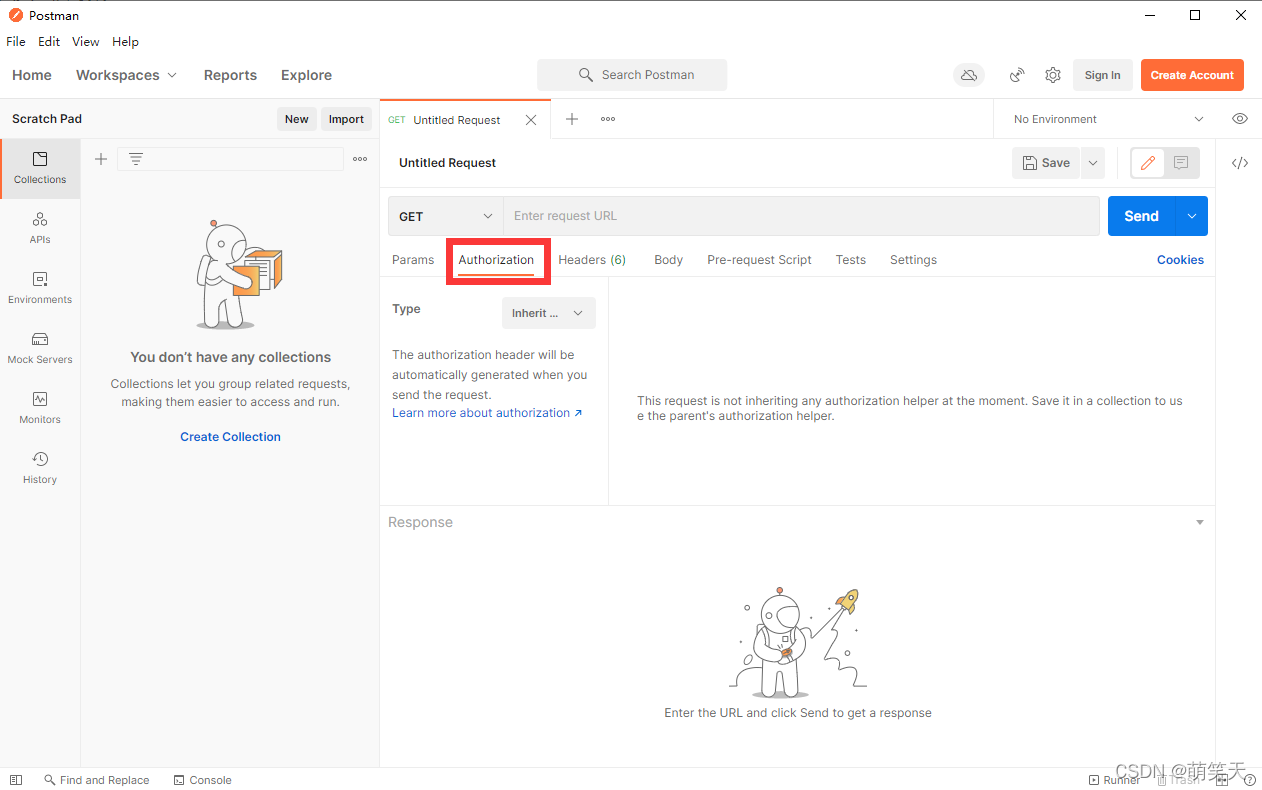This screenshot has height=790, width=1262.
Task: Click the Cookies link
Action: click(x=1180, y=260)
